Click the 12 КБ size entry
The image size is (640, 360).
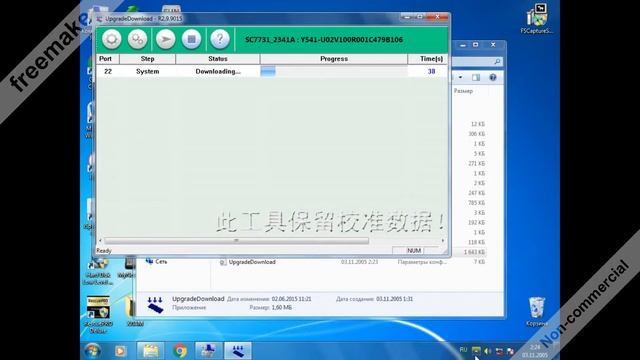coord(478,124)
